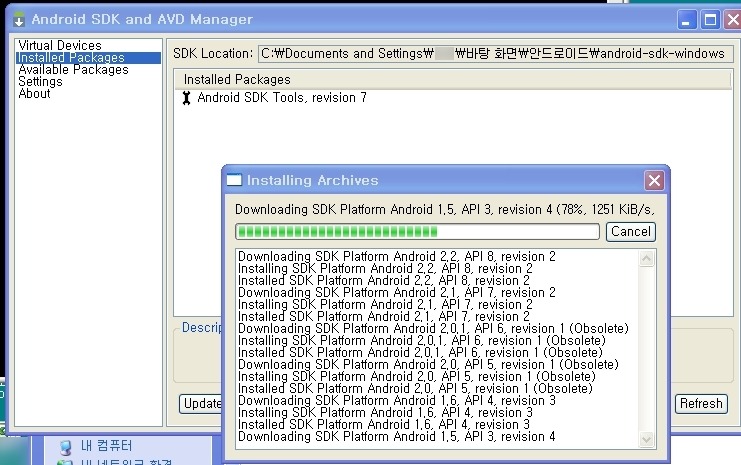Click the Update button
This screenshot has width=741, height=465.
[201, 404]
